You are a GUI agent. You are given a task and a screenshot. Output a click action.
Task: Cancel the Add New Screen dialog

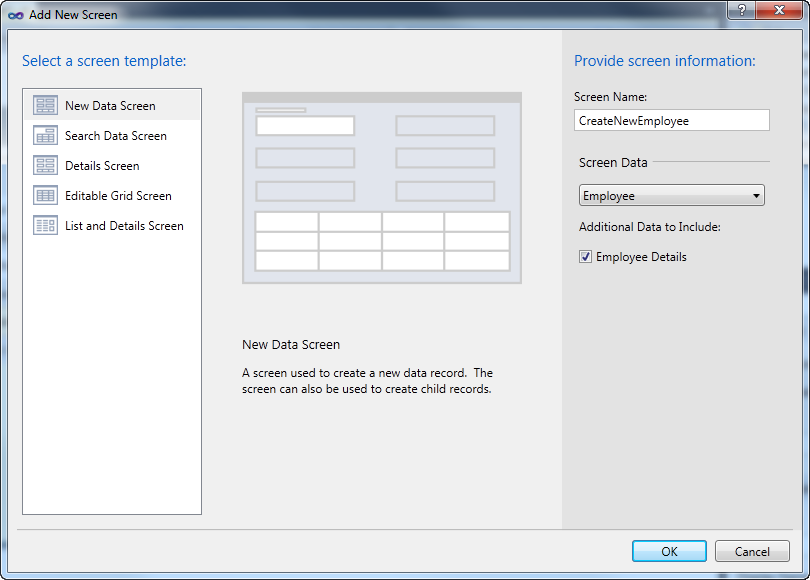752,551
